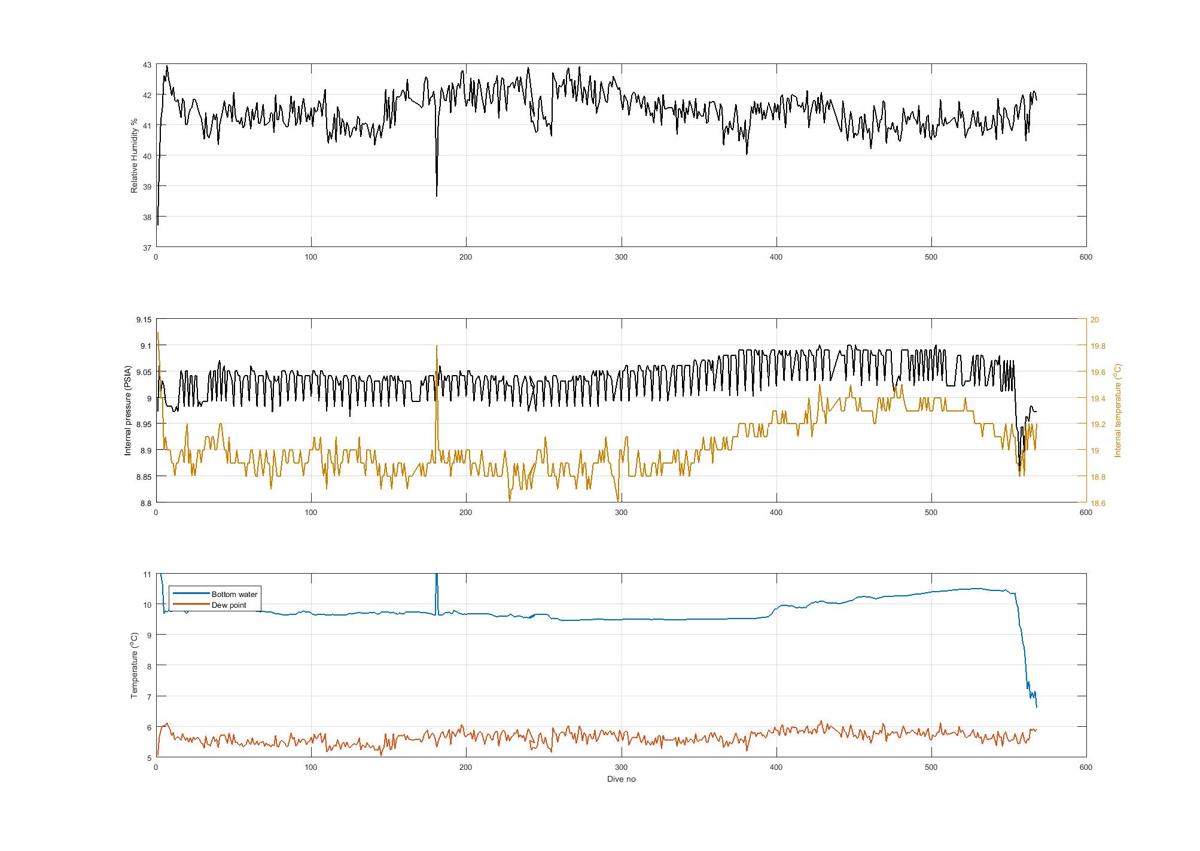Image resolution: width=1200 pixels, height=851 pixels.
Task: Select the 43 tick on humidity axis
Action: click(147, 65)
